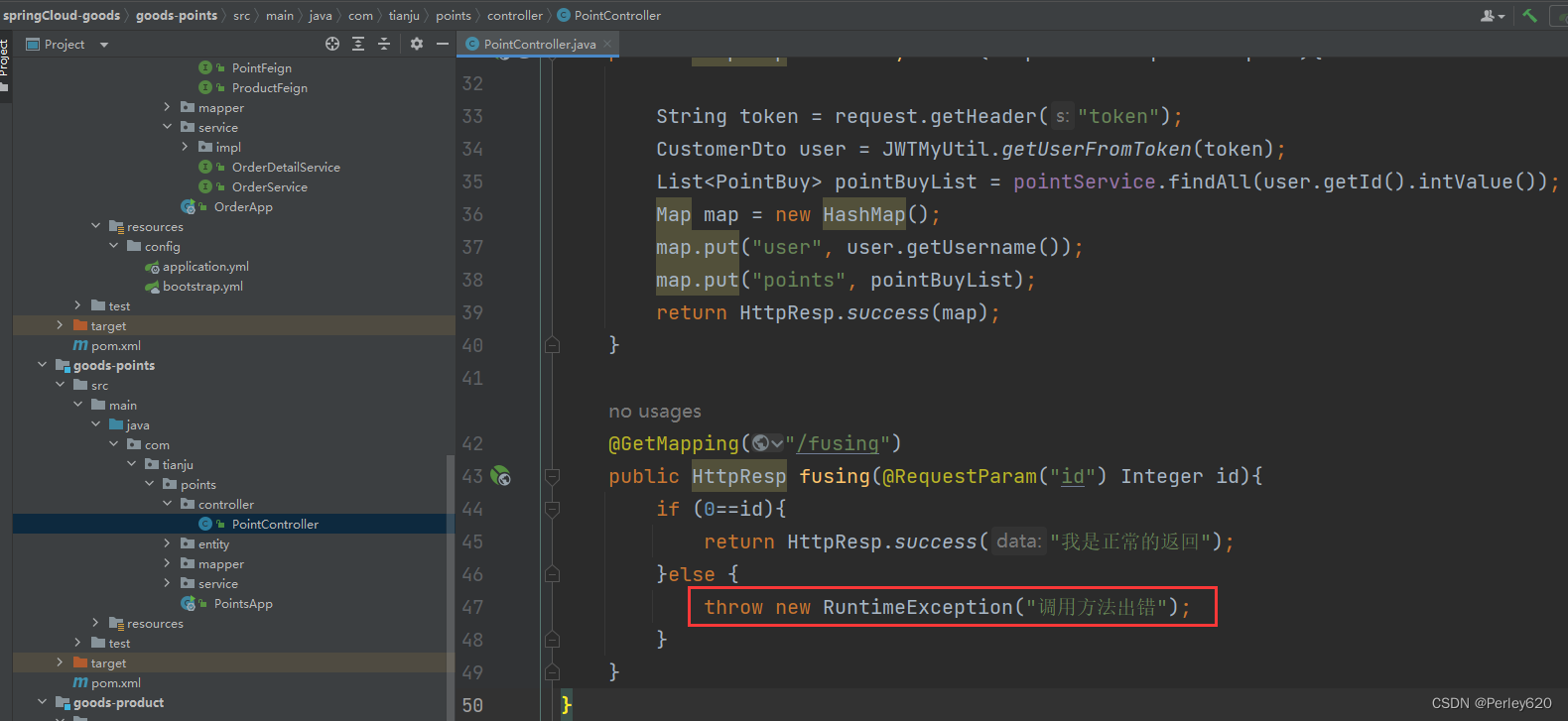Expand the impl folder
Image resolution: width=1568 pixels, height=721 pixels.
185,147
